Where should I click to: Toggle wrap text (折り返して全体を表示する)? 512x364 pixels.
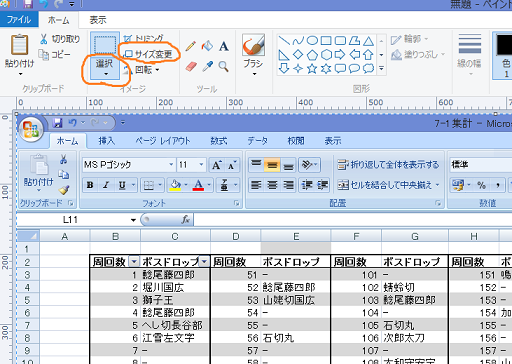(x=388, y=165)
